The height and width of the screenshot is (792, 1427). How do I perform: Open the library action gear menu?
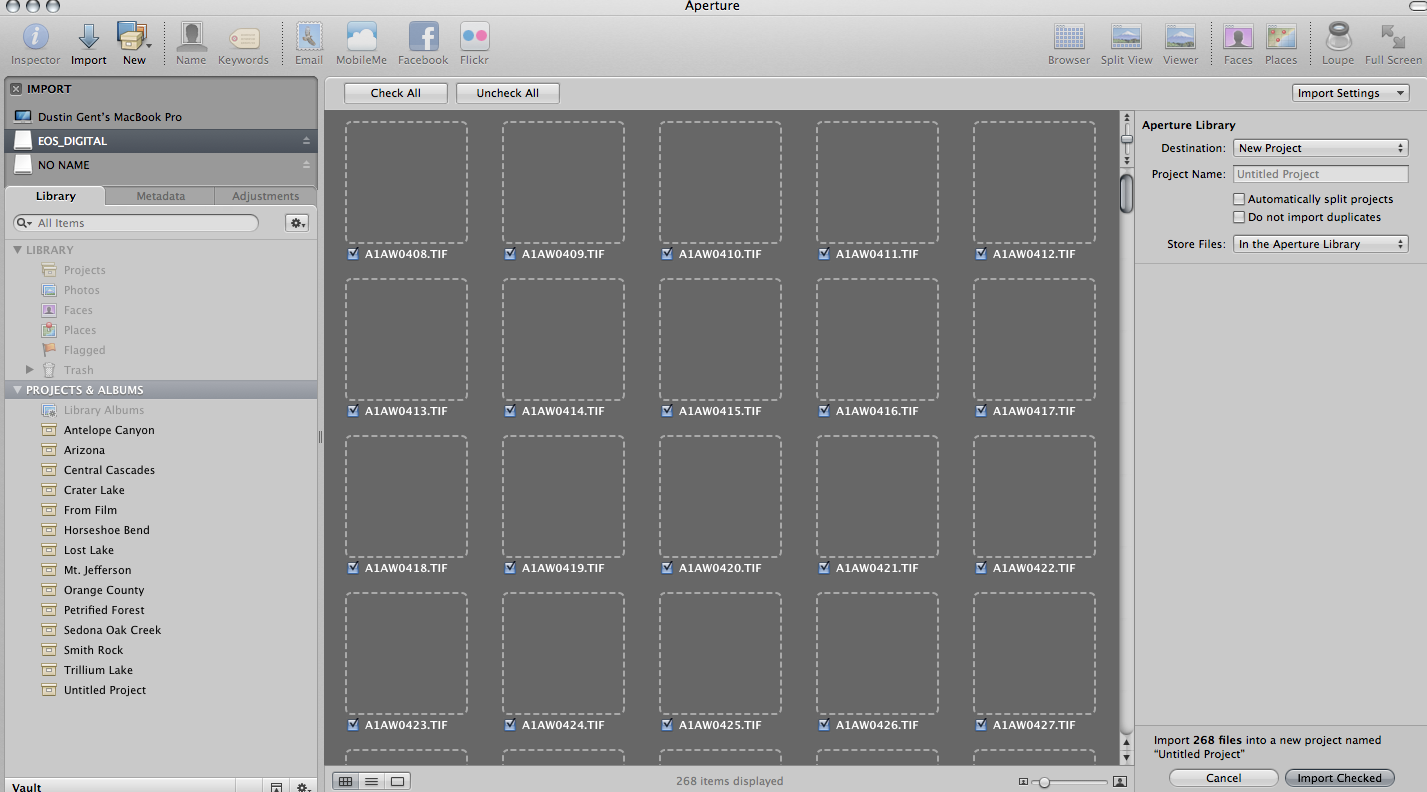click(297, 223)
